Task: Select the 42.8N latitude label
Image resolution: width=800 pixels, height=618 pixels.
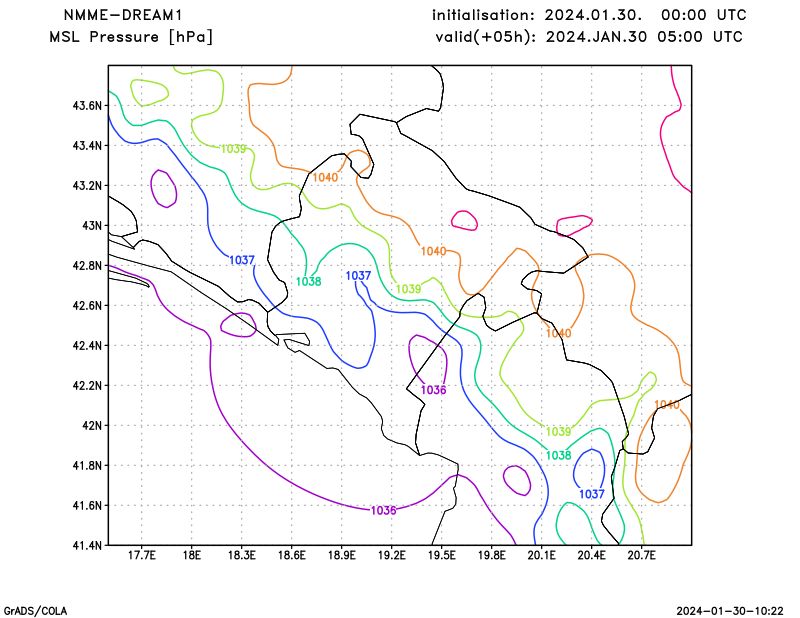Action: tap(87, 265)
